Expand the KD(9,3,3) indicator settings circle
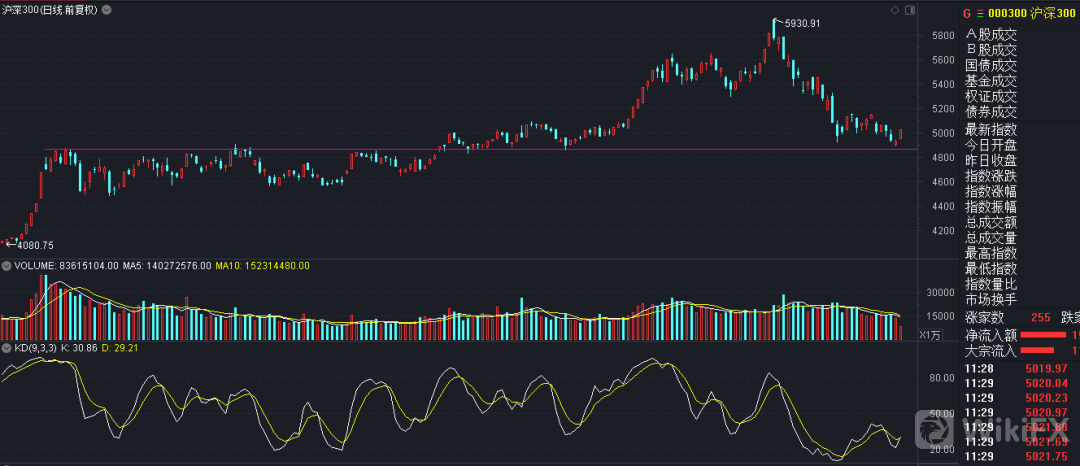This screenshot has width=1080, height=466. pos(6,348)
